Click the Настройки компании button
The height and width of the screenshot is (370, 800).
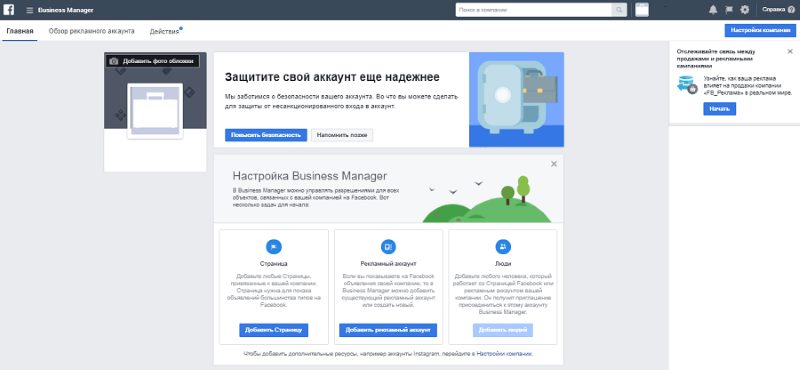[x=760, y=31]
